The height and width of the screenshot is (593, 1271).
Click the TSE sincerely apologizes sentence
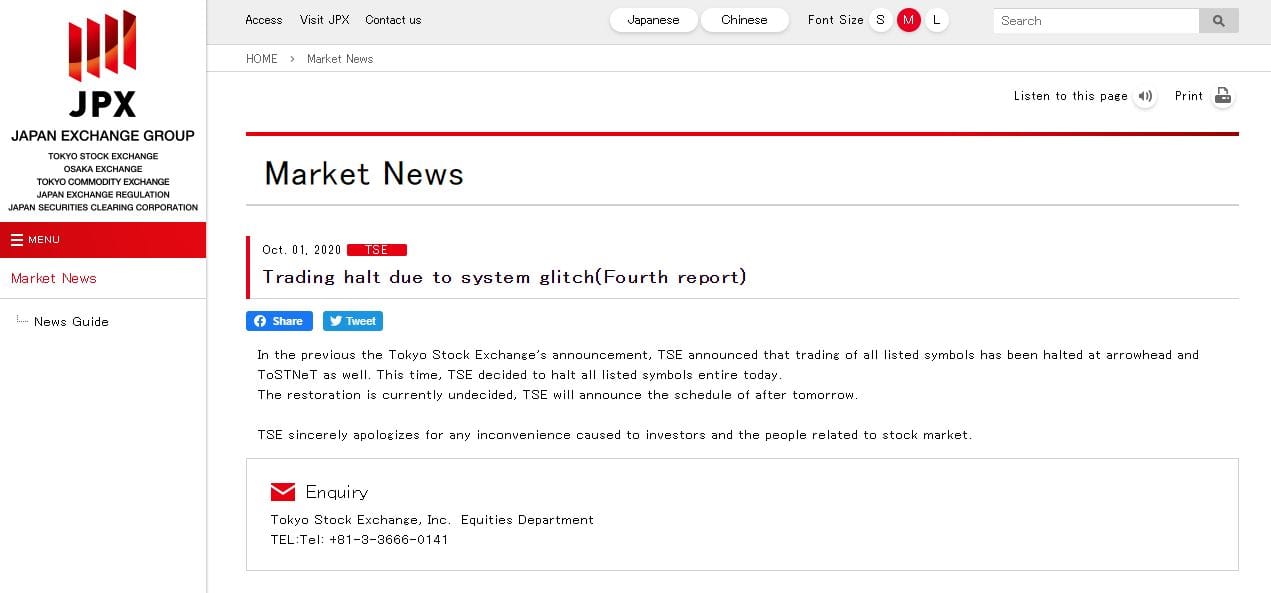(614, 435)
